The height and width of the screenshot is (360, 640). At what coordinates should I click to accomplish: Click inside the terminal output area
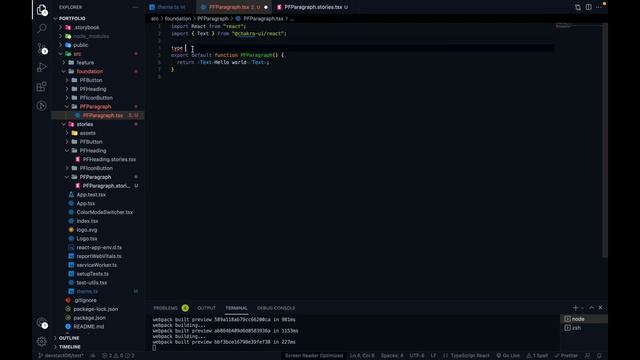pyautogui.click(x=353, y=333)
